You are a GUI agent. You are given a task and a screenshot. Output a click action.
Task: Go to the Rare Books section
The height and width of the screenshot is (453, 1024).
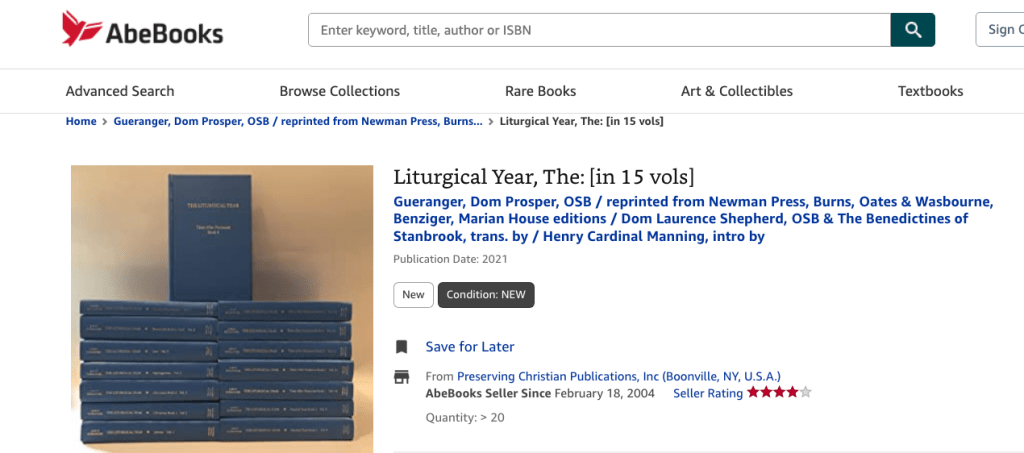[x=540, y=91]
